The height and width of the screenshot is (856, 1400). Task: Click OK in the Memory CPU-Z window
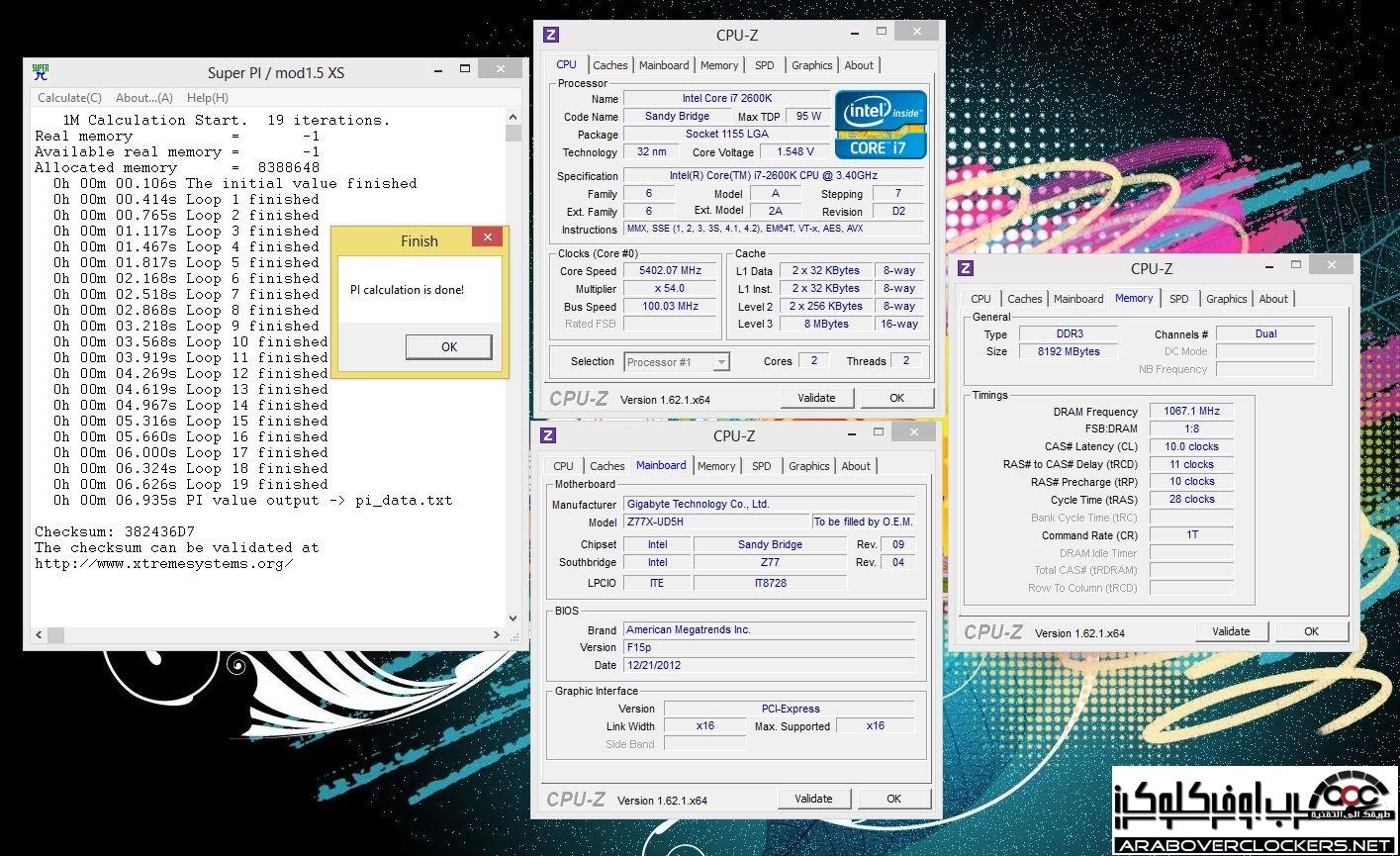(x=1311, y=631)
